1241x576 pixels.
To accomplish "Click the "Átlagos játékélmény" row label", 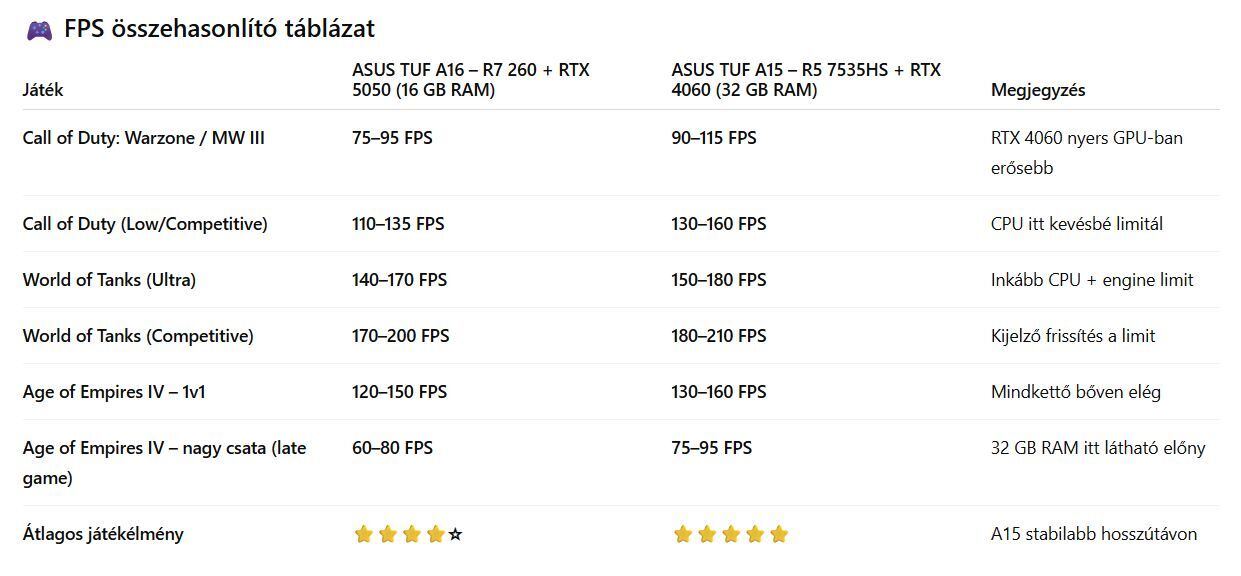I will (103, 534).
